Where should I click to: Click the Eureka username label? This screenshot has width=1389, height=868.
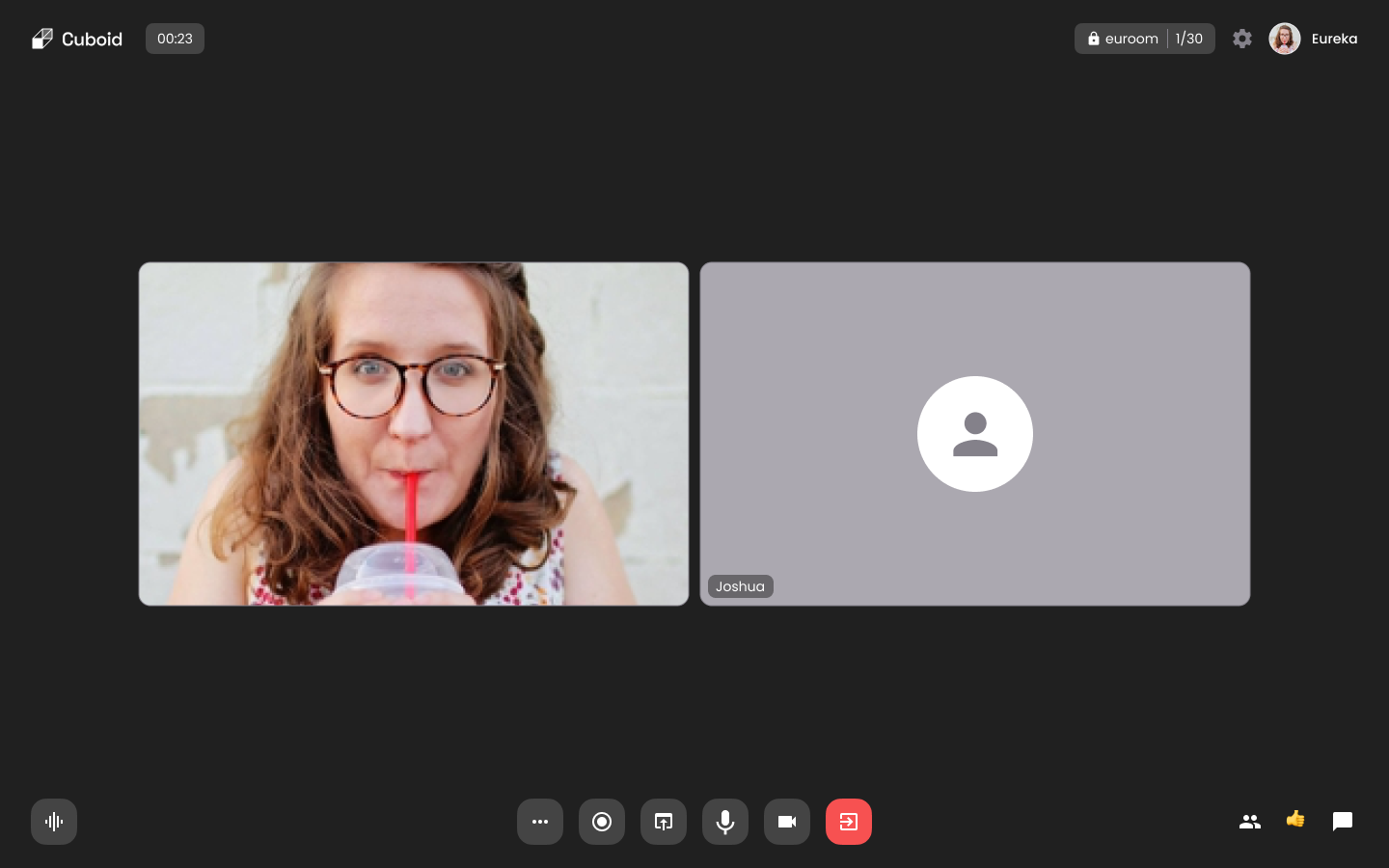pyautogui.click(x=1334, y=39)
